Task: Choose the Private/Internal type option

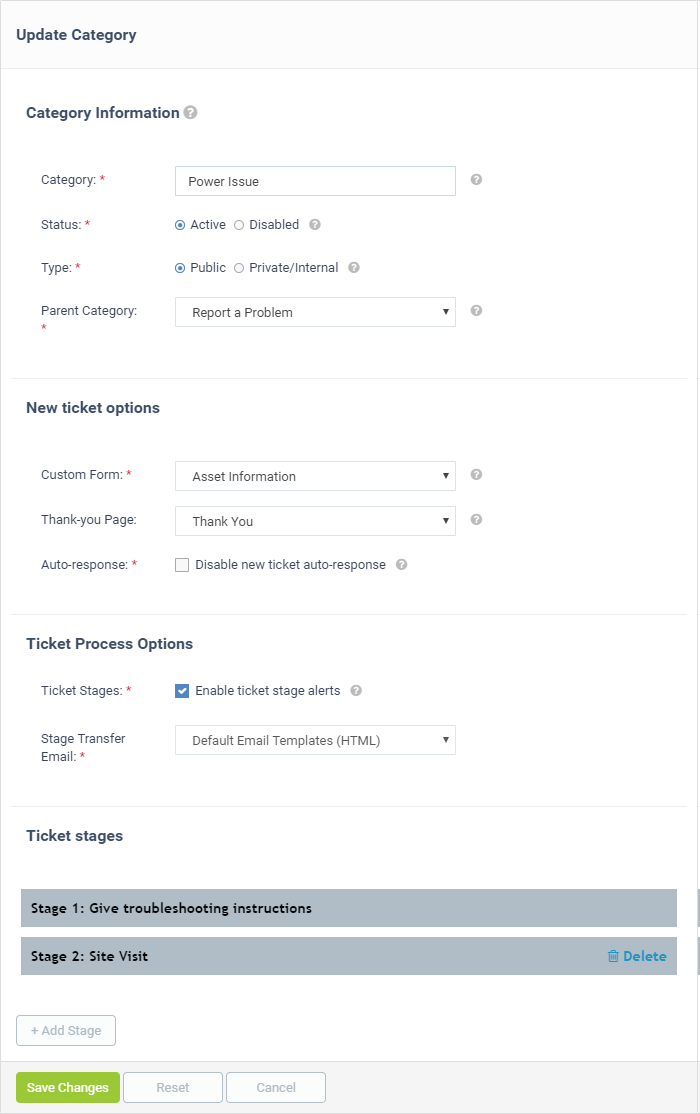Action: coord(239,268)
